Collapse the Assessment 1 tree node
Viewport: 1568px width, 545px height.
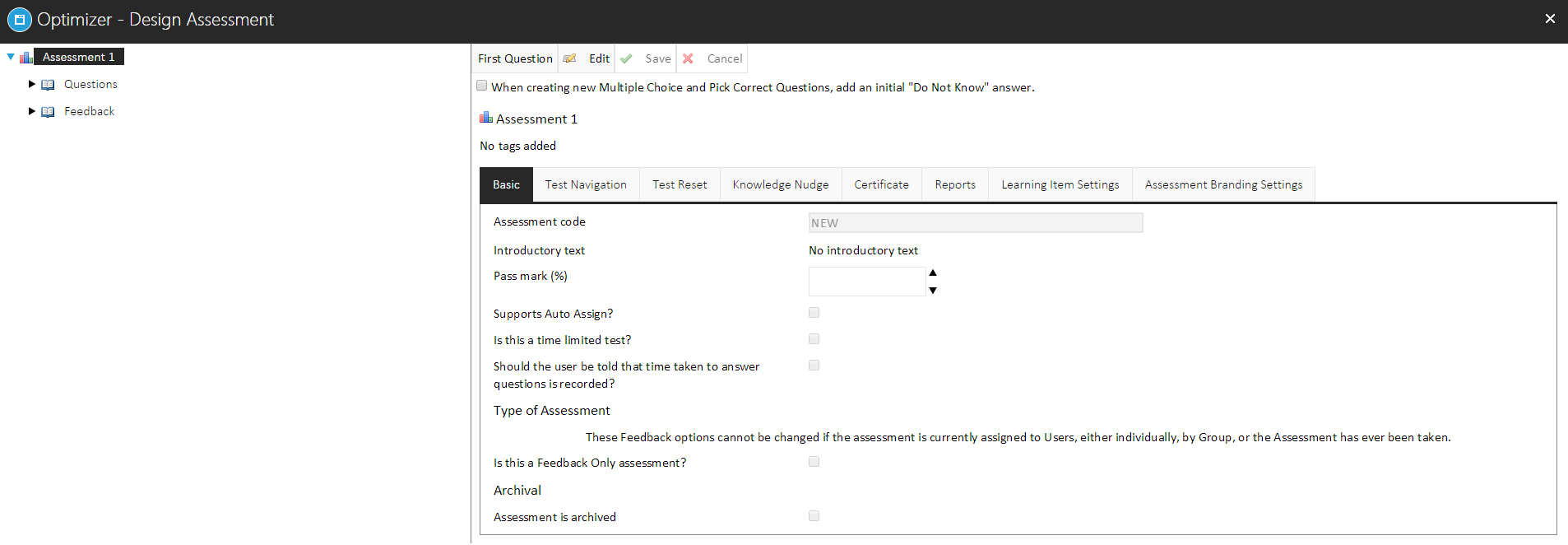pyautogui.click(x=11, y=57)
